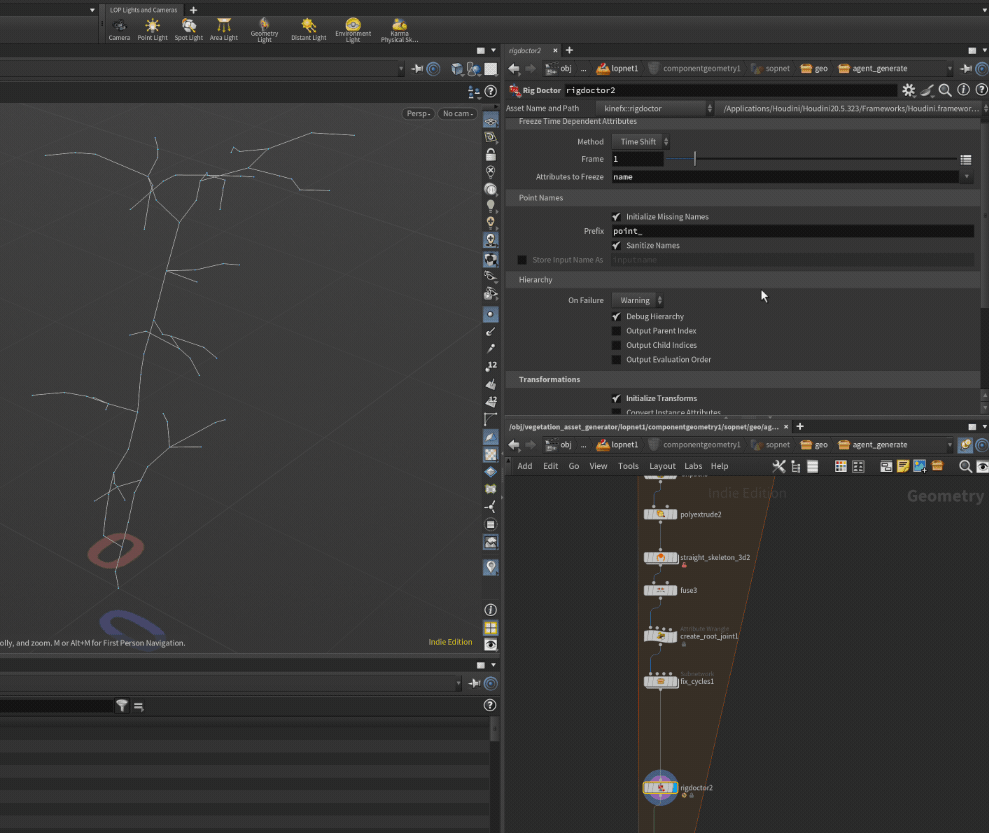The image size is (989, 833).
Task: Click the rigdoctor2 node in network
Action: point(660,787)
